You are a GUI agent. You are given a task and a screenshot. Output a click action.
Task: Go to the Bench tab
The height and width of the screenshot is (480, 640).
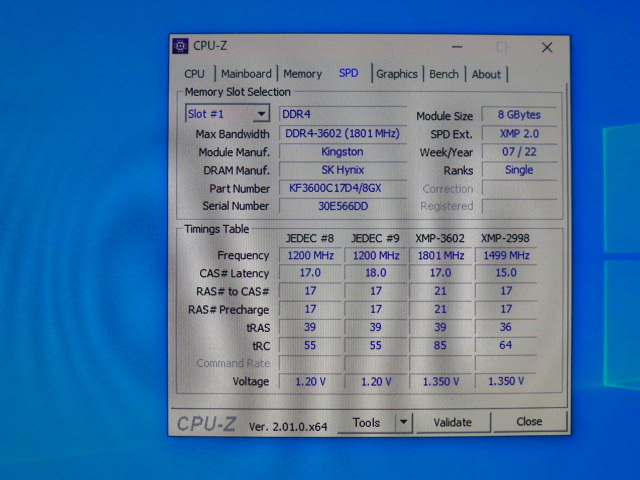pyautogui.click(x=444, y=74)
